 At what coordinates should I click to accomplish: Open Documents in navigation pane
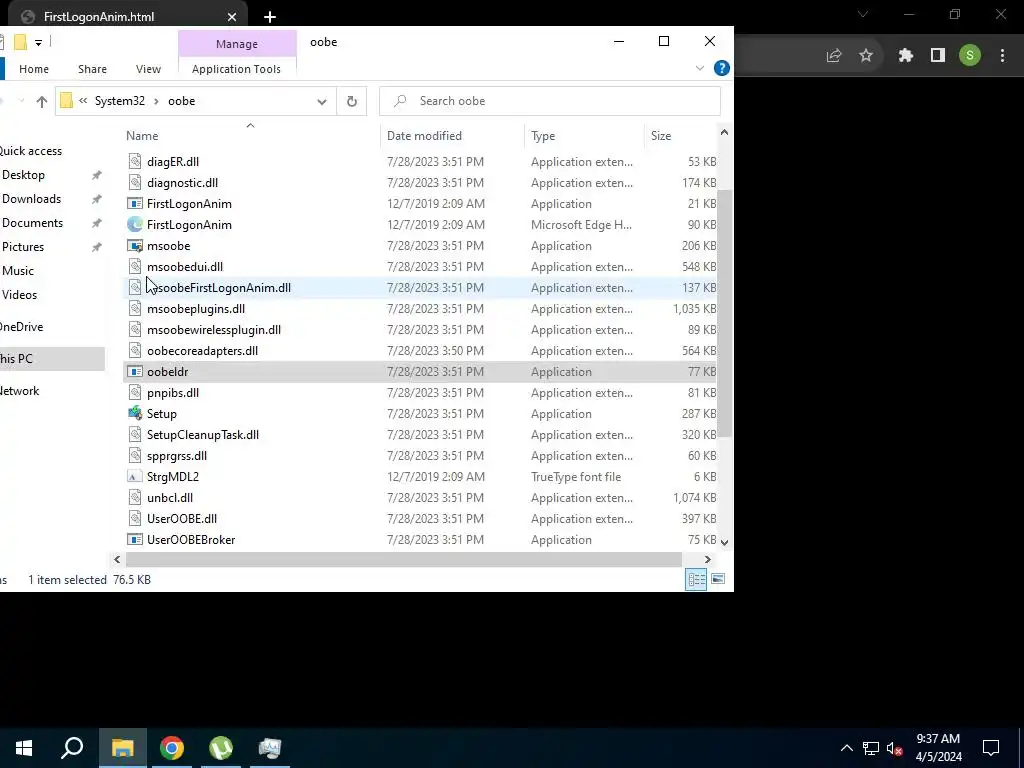pyautogui.click(x=32, y=223)
